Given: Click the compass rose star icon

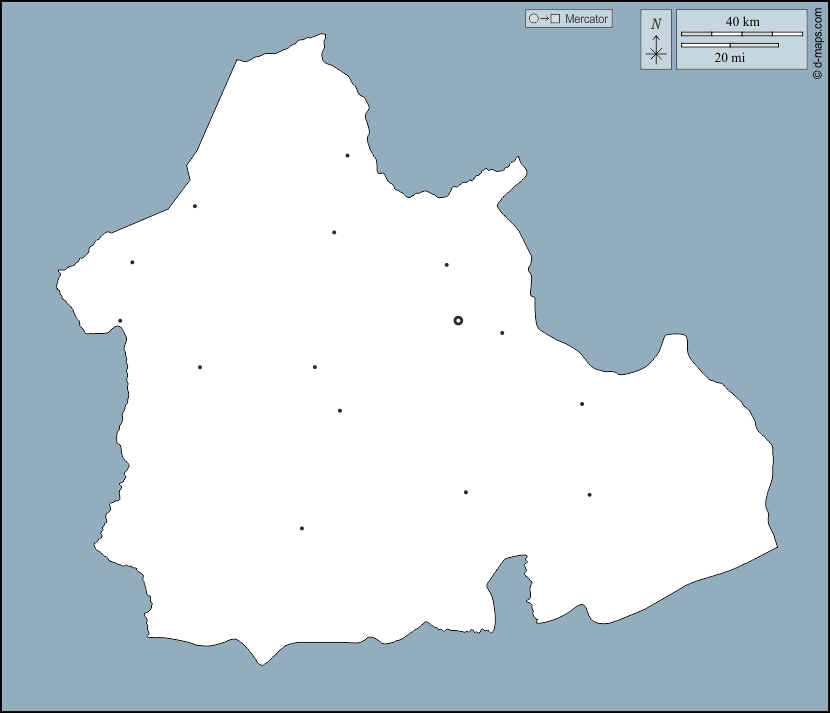Looking at the screenshot, I should [656, 54].
